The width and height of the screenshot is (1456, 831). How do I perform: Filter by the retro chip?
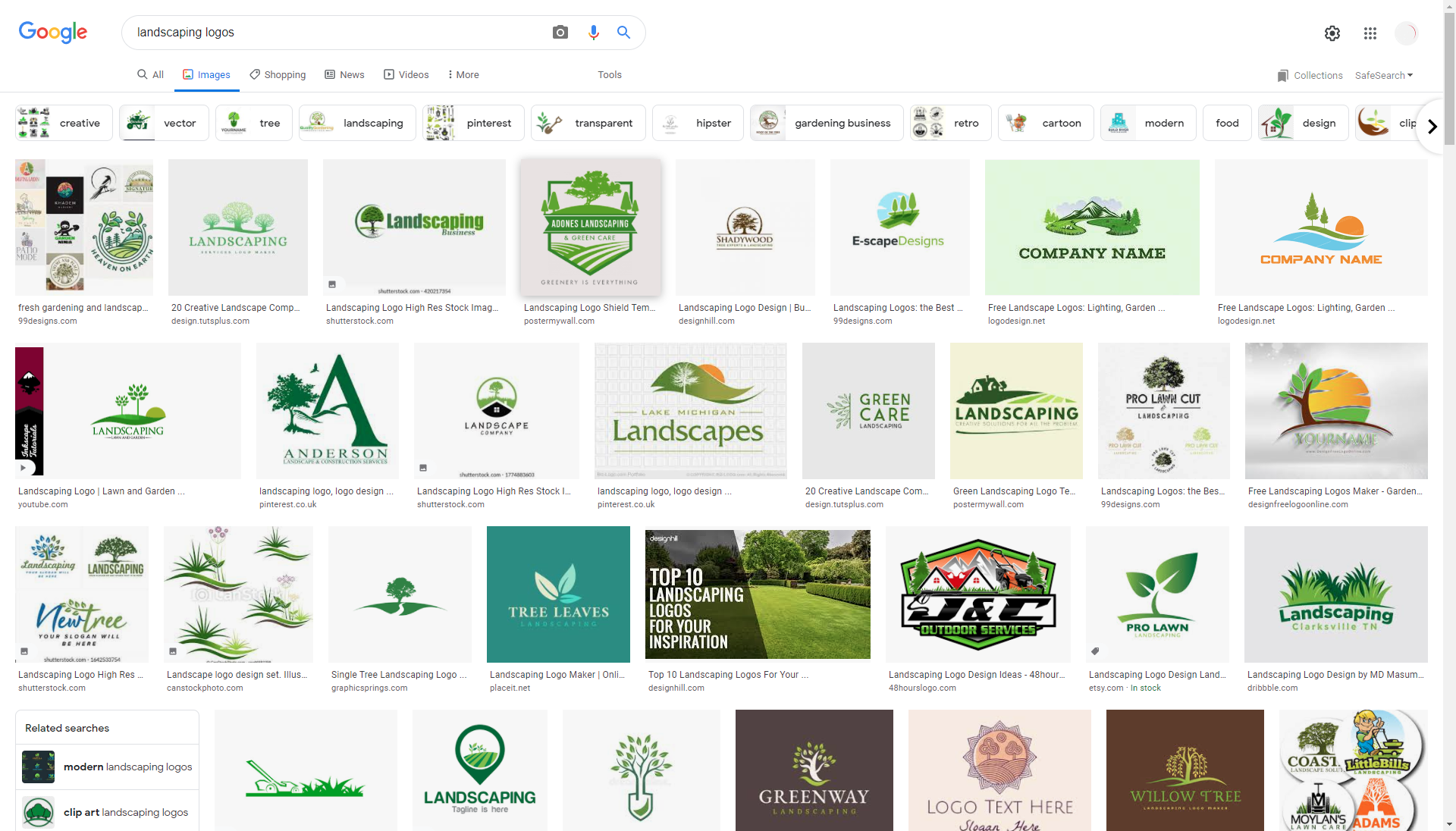tap(950, 123)
